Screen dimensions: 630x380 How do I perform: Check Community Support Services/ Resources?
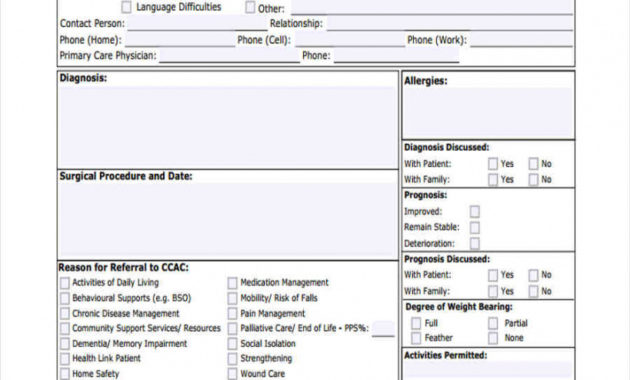pos(65,329)
